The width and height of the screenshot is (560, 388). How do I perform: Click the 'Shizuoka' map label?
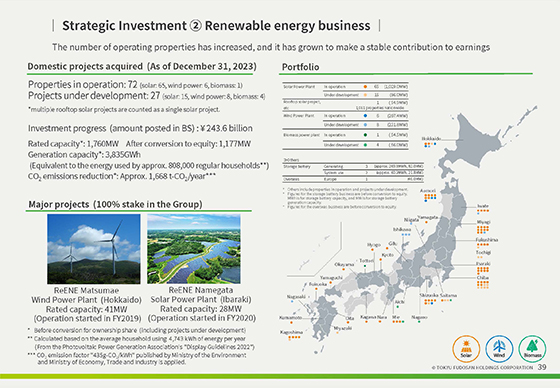tap(429, 295)
